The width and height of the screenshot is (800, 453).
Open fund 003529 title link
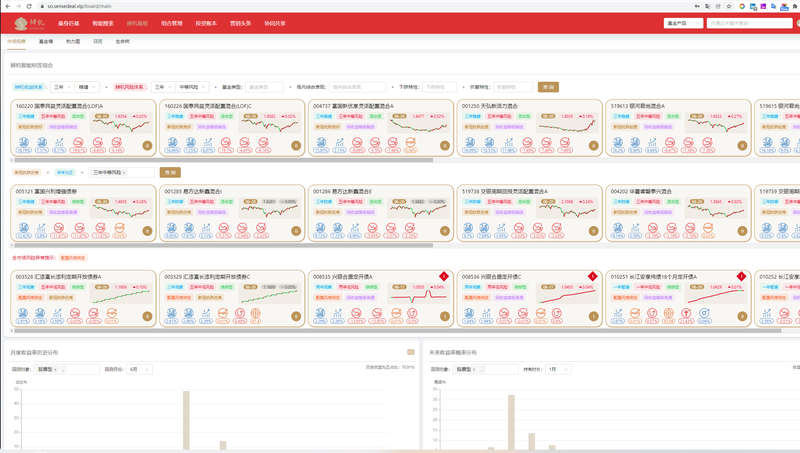[207, 276]
